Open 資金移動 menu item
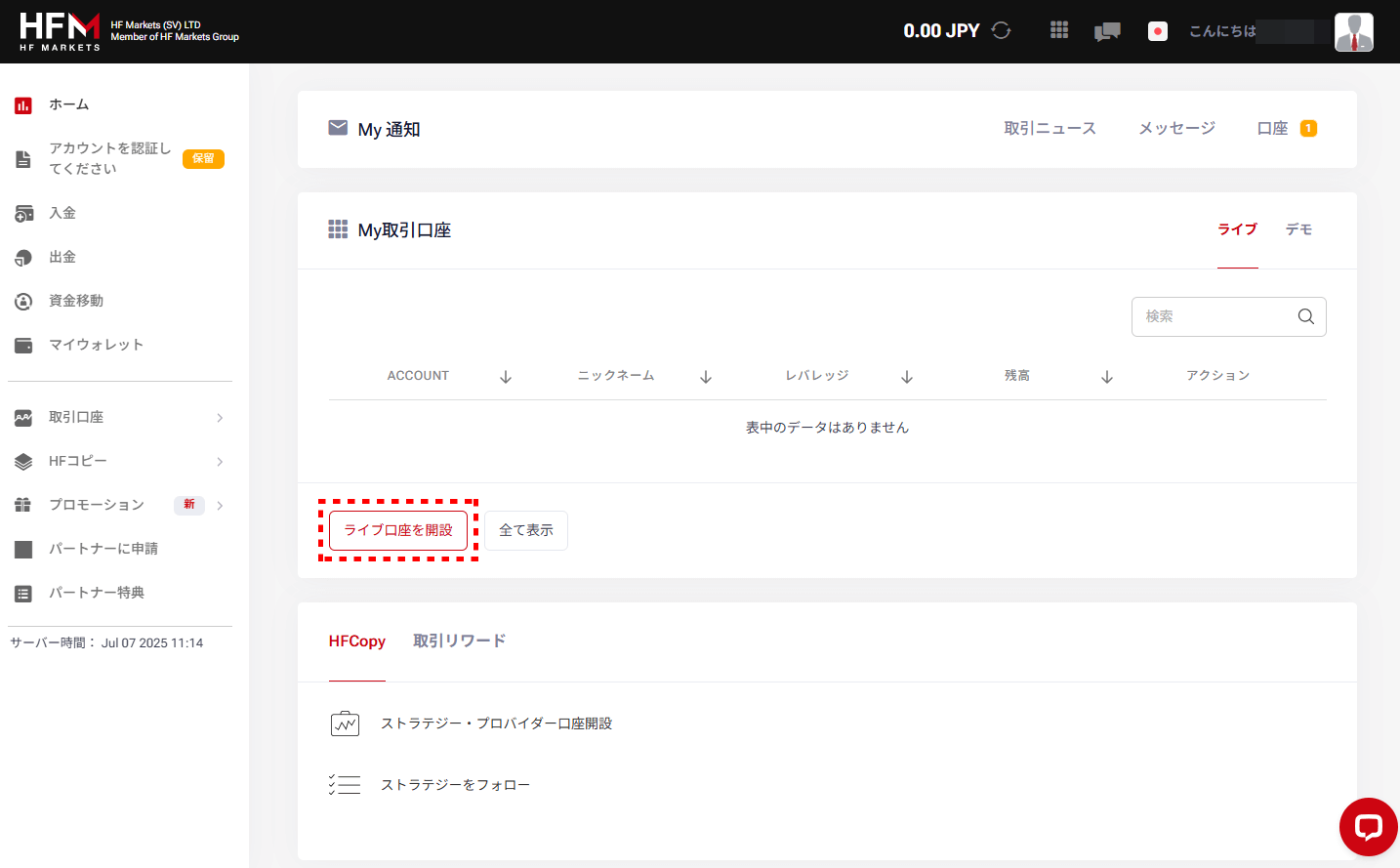 coord(76,301)
